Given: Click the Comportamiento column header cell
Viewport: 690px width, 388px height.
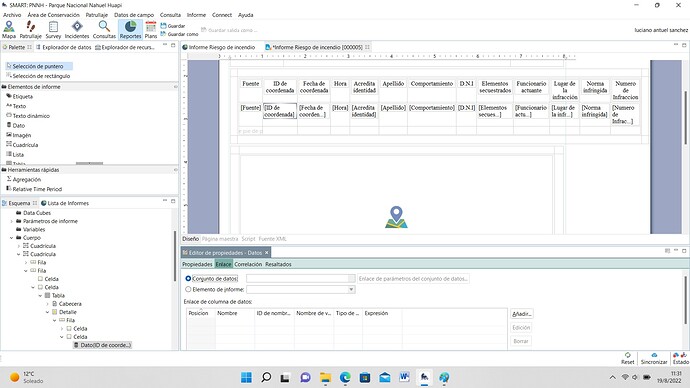Looking at the screenshot, I should (432, 84).
